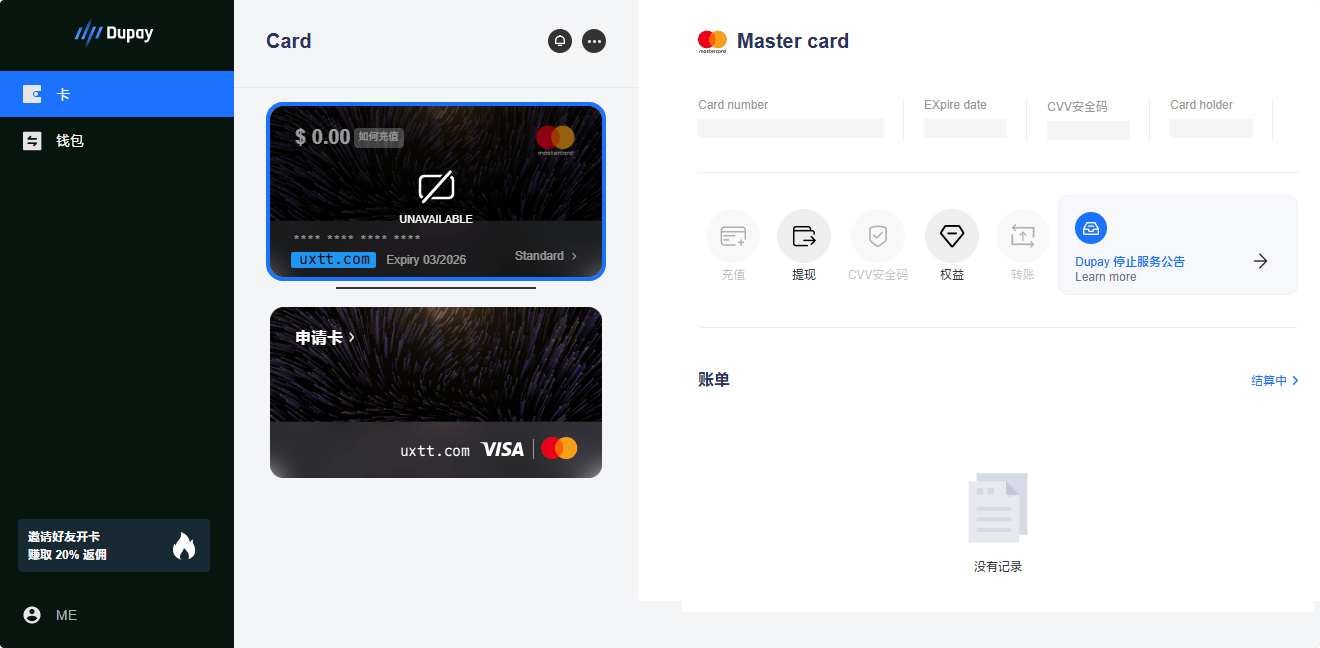Click arrow on the service notice banner
Image resolution: width=1320 pixels, height=648 pixels.
tap(1261, 261)
